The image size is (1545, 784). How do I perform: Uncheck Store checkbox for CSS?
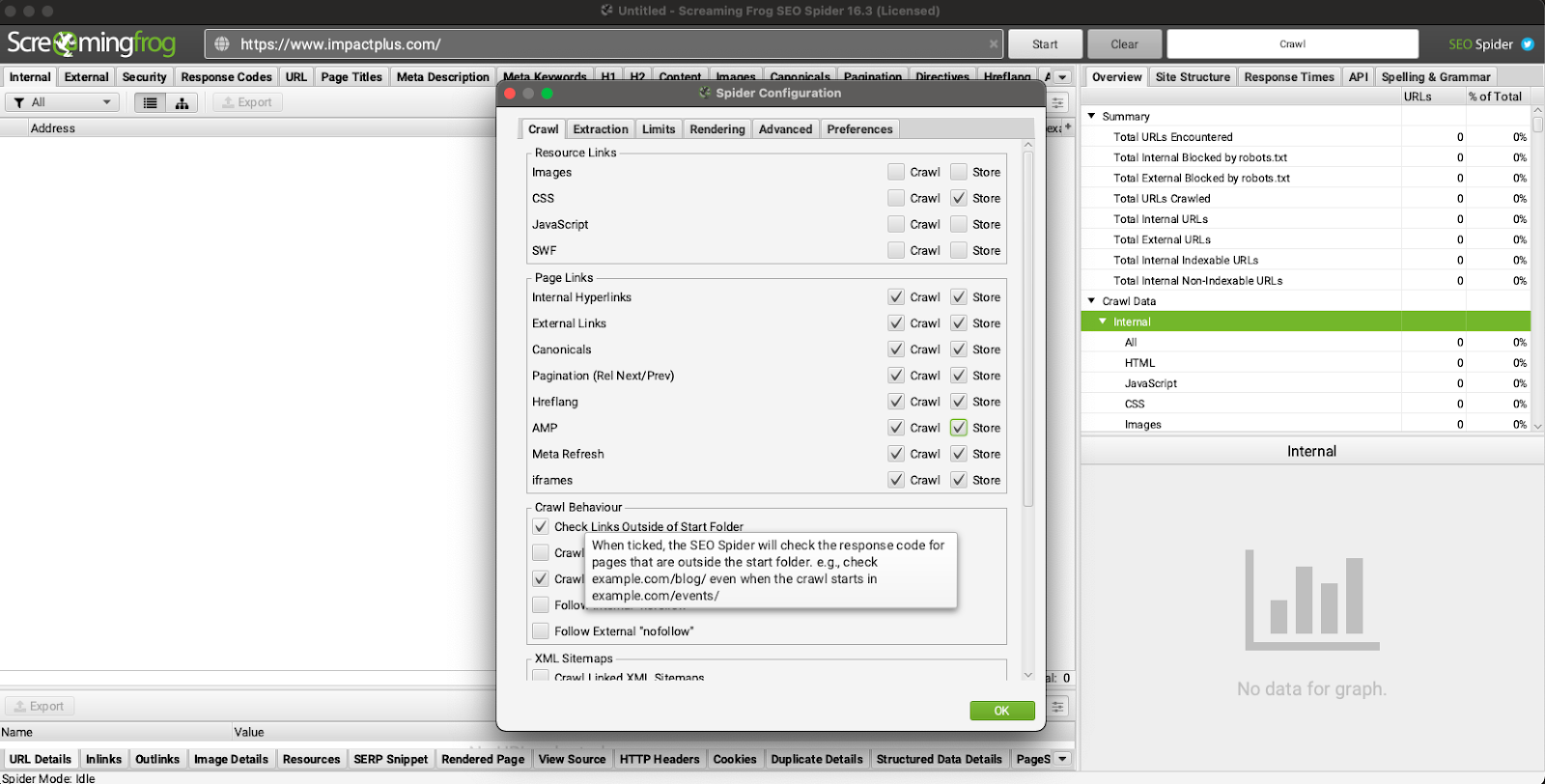click(x=959, y=198)
